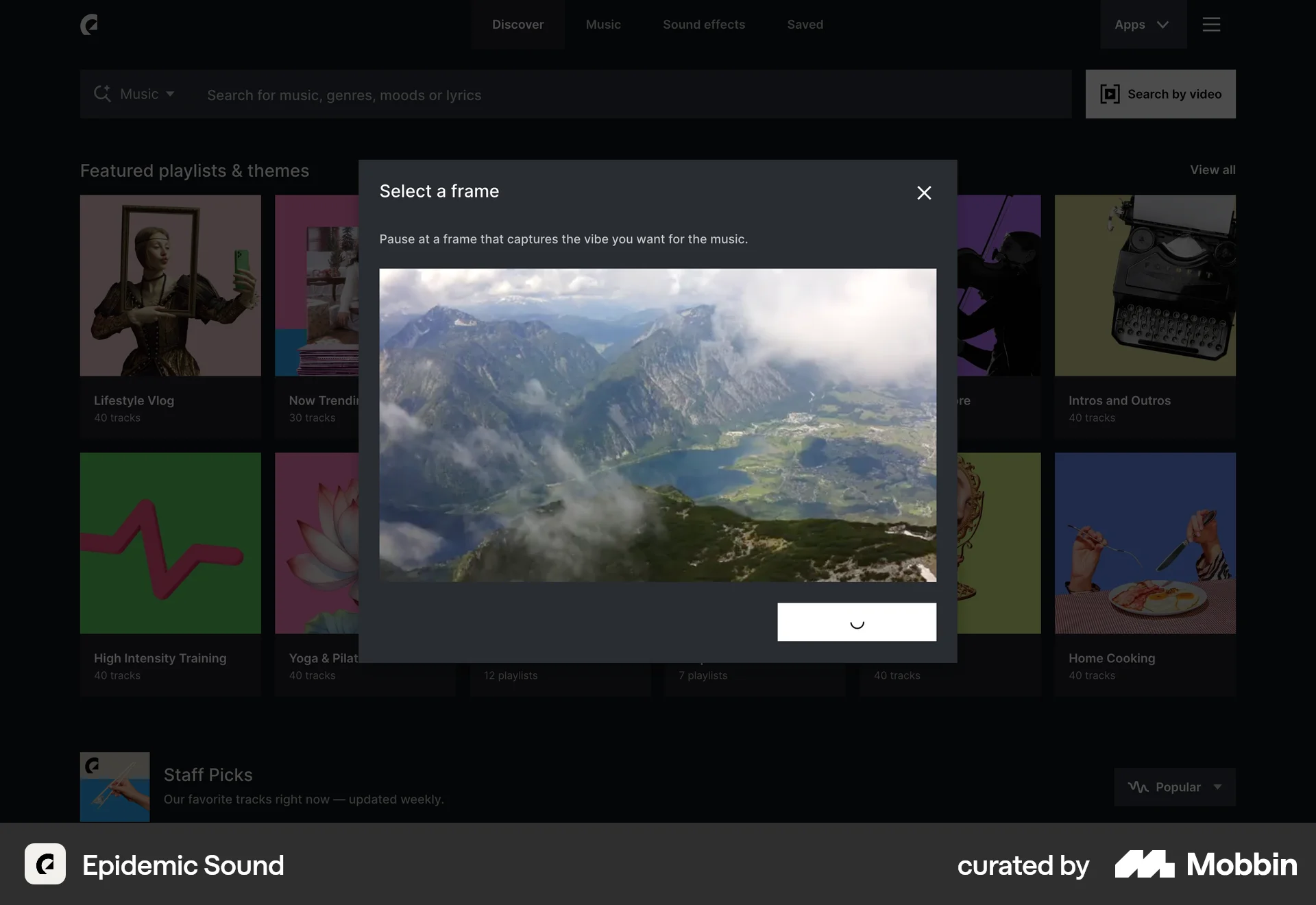Dismiss the Select a frame dialog
Viewport: 1316px width, 905px height.
point(924,193)
